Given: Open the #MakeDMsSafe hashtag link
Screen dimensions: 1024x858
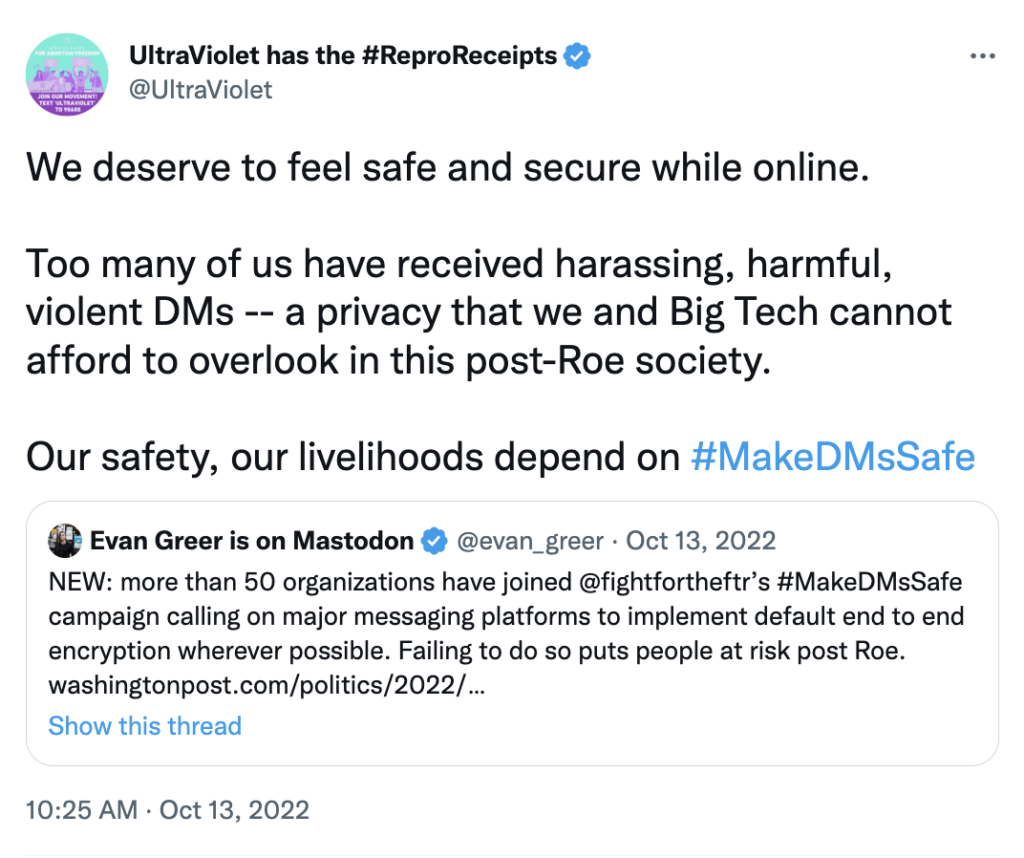Looking at the screenshot, I should tap(833, 457).
